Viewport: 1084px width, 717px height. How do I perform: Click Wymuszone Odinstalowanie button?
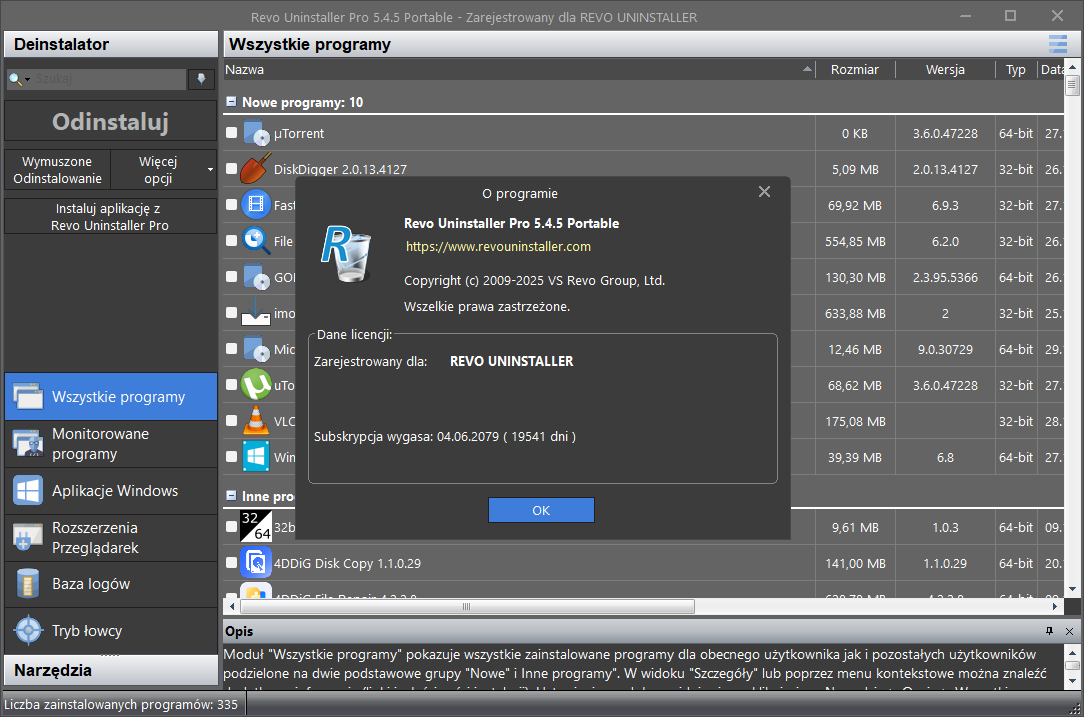[x=57, y=170]
